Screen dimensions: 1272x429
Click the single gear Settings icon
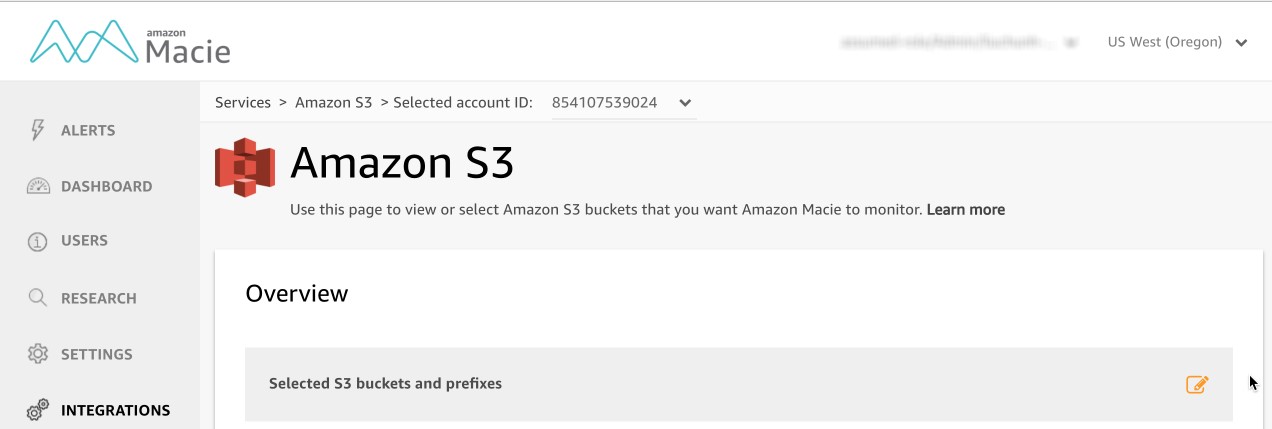pos(38,354)
